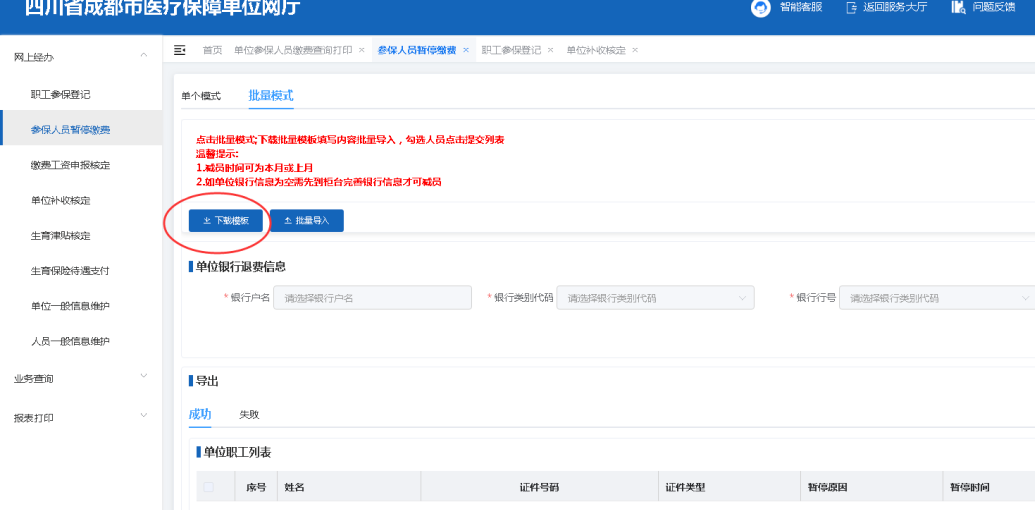Open the 成功 export tab
This screenshot has height=510, width=1035.
[x=200, y=414]
